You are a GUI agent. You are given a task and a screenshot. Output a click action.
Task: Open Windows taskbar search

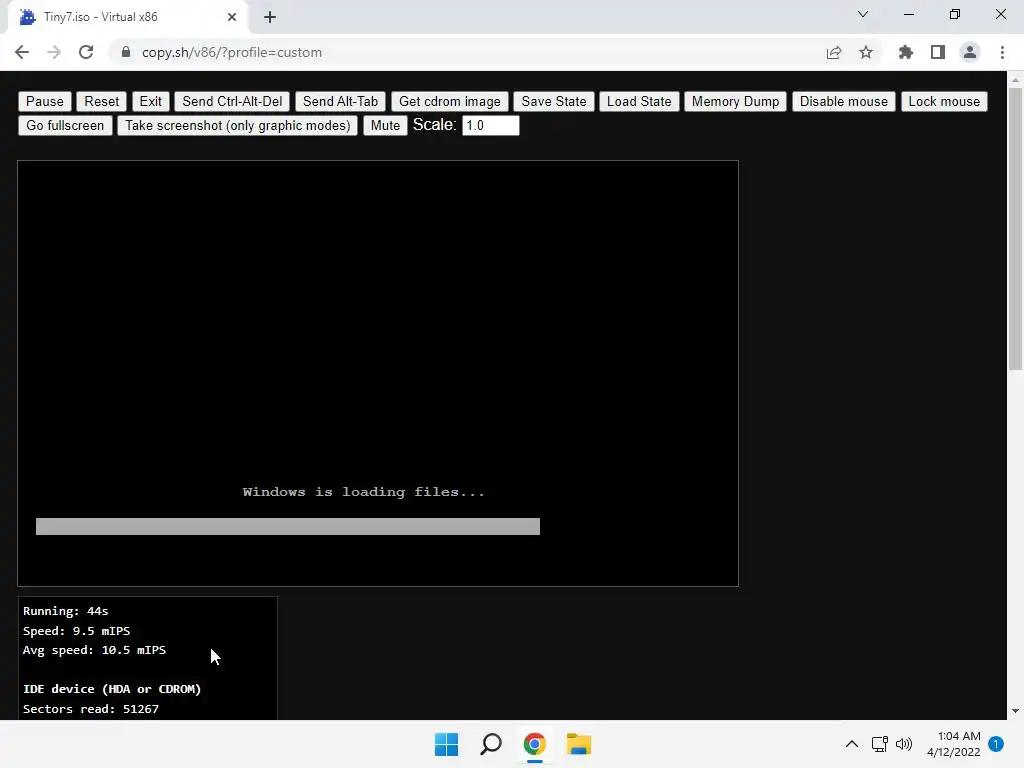[491, 744]
